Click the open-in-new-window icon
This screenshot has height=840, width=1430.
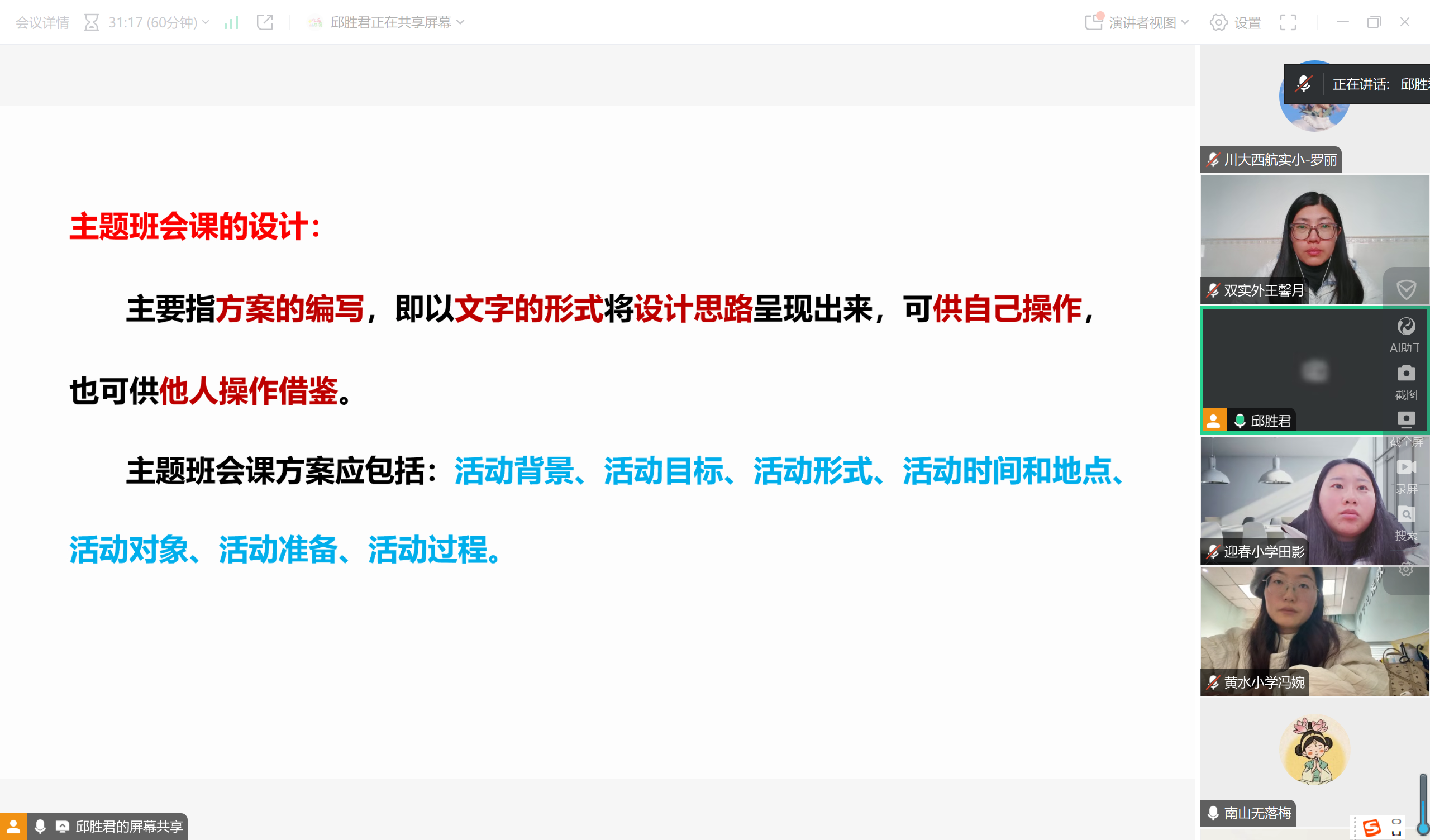tap(264, 22)
